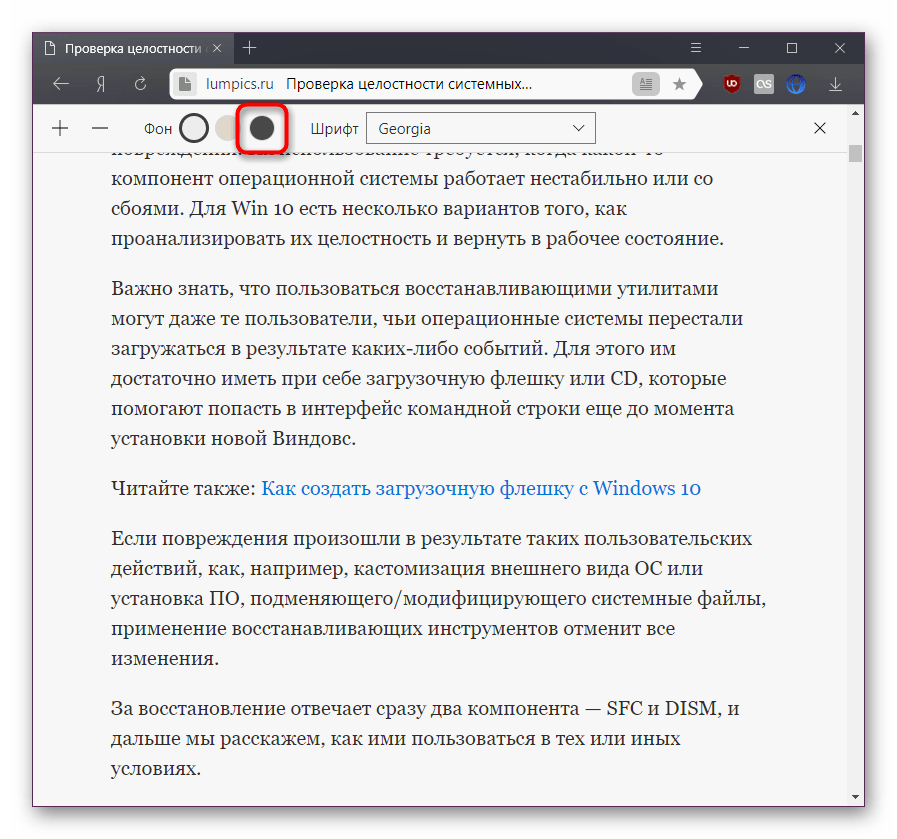The height and width of the screenshot is (839, 897).
Task: Open downloads with the arrow icon
Action: [833, 85]
